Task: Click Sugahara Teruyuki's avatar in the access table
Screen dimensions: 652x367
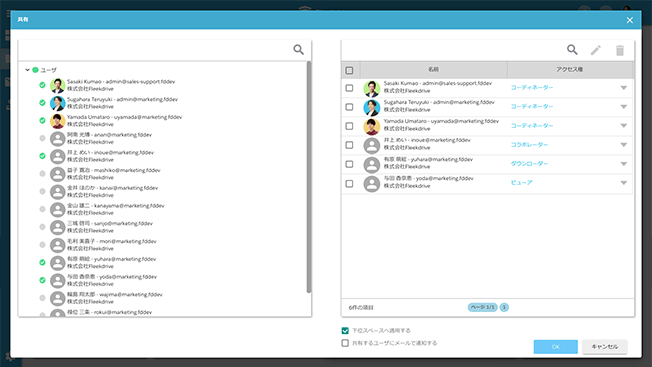Action: (371, 107)
